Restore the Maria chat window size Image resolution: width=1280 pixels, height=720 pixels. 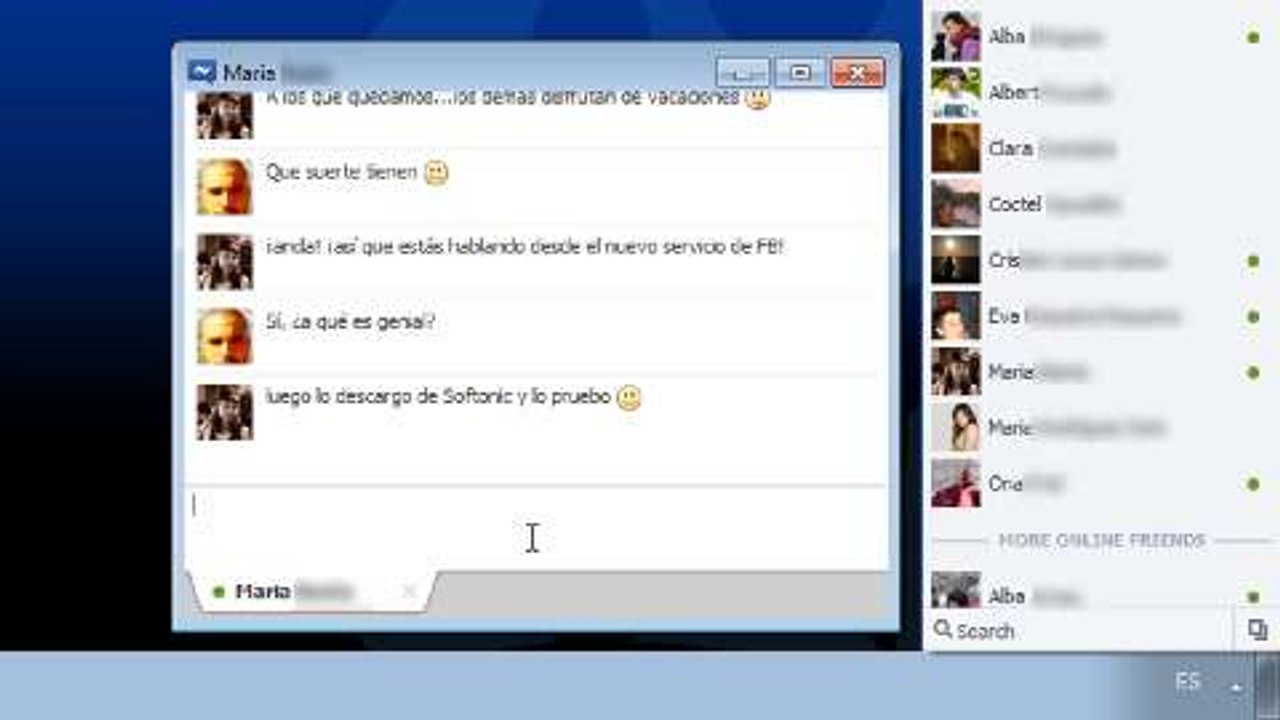tap(799, 72)
